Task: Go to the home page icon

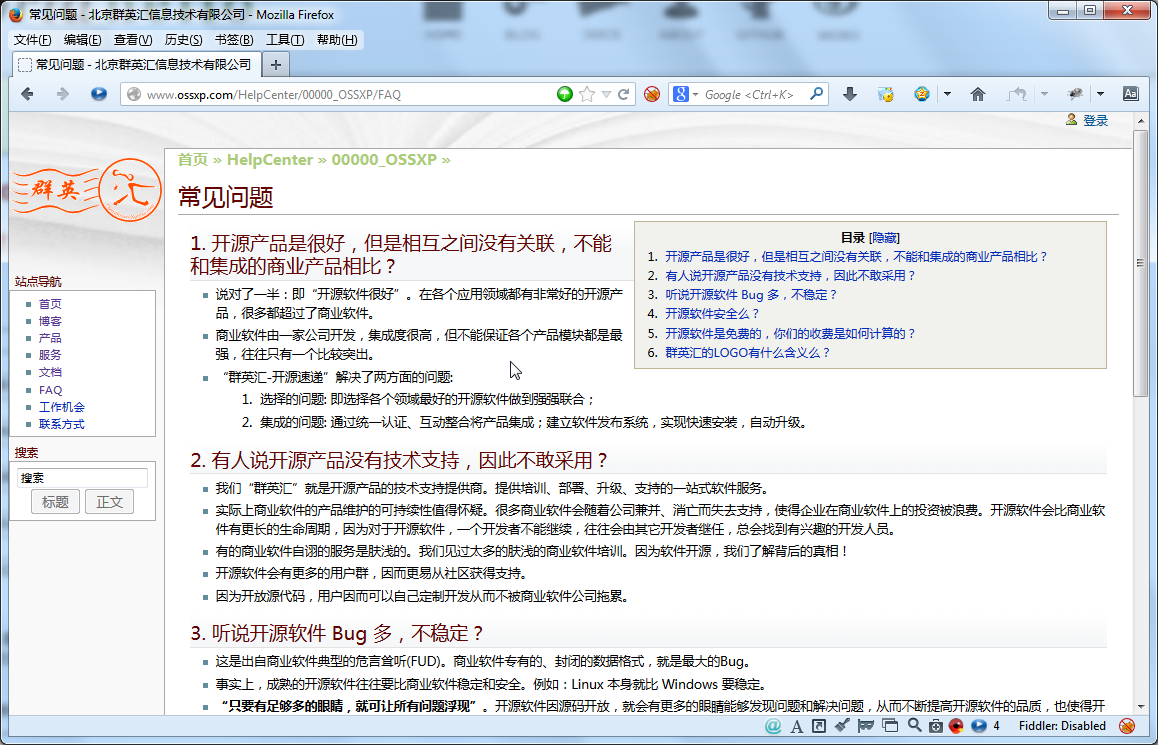Action: [x=978, y=94]
